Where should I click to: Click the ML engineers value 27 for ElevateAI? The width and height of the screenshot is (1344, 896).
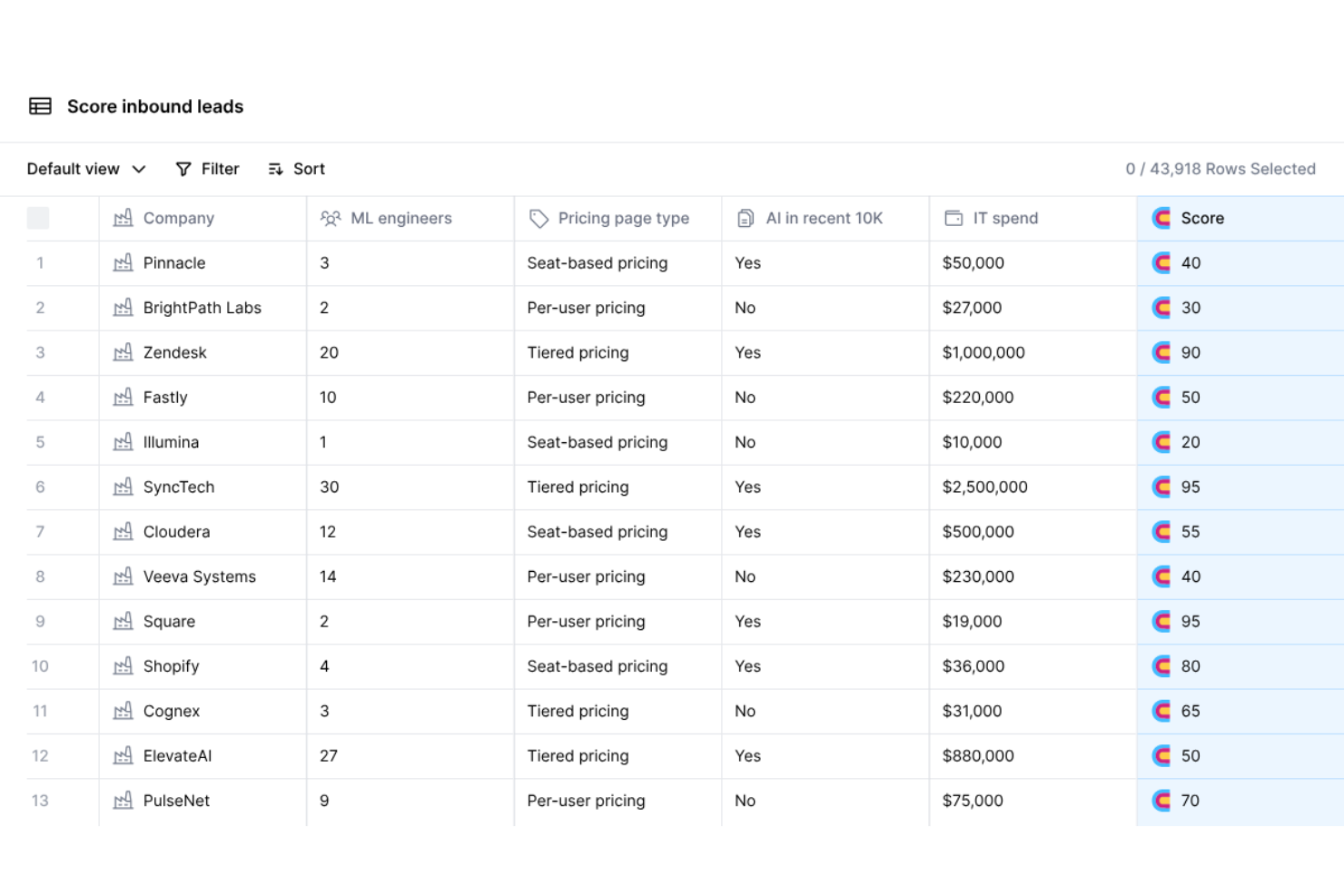click(329, 755)
